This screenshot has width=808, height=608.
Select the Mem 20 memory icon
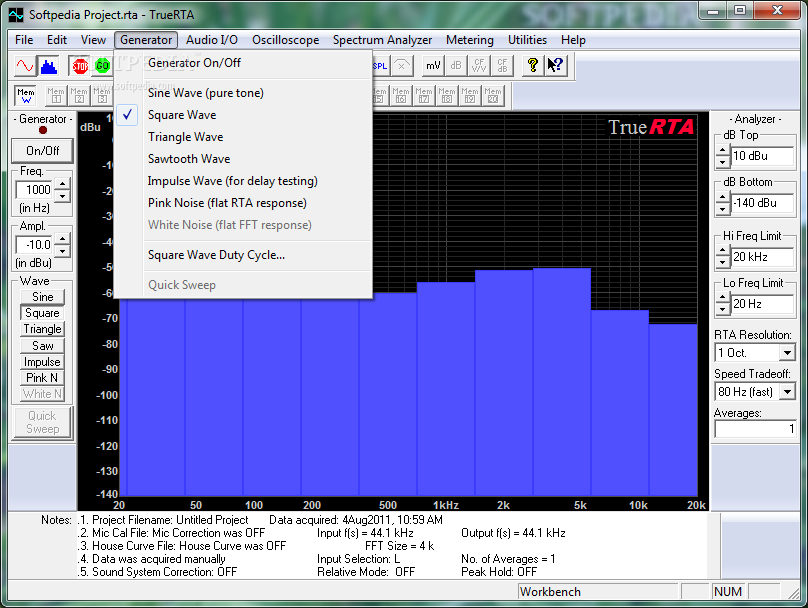(x=493, y=96)
